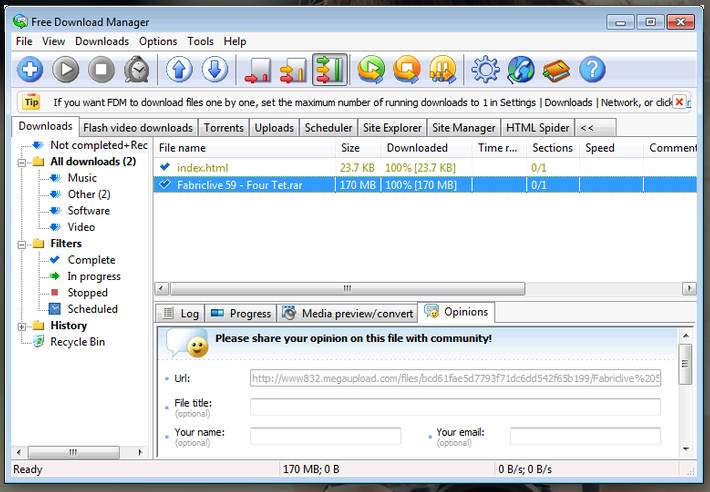Open the Help menu
The image size is (710, 492).
(235, 41)
